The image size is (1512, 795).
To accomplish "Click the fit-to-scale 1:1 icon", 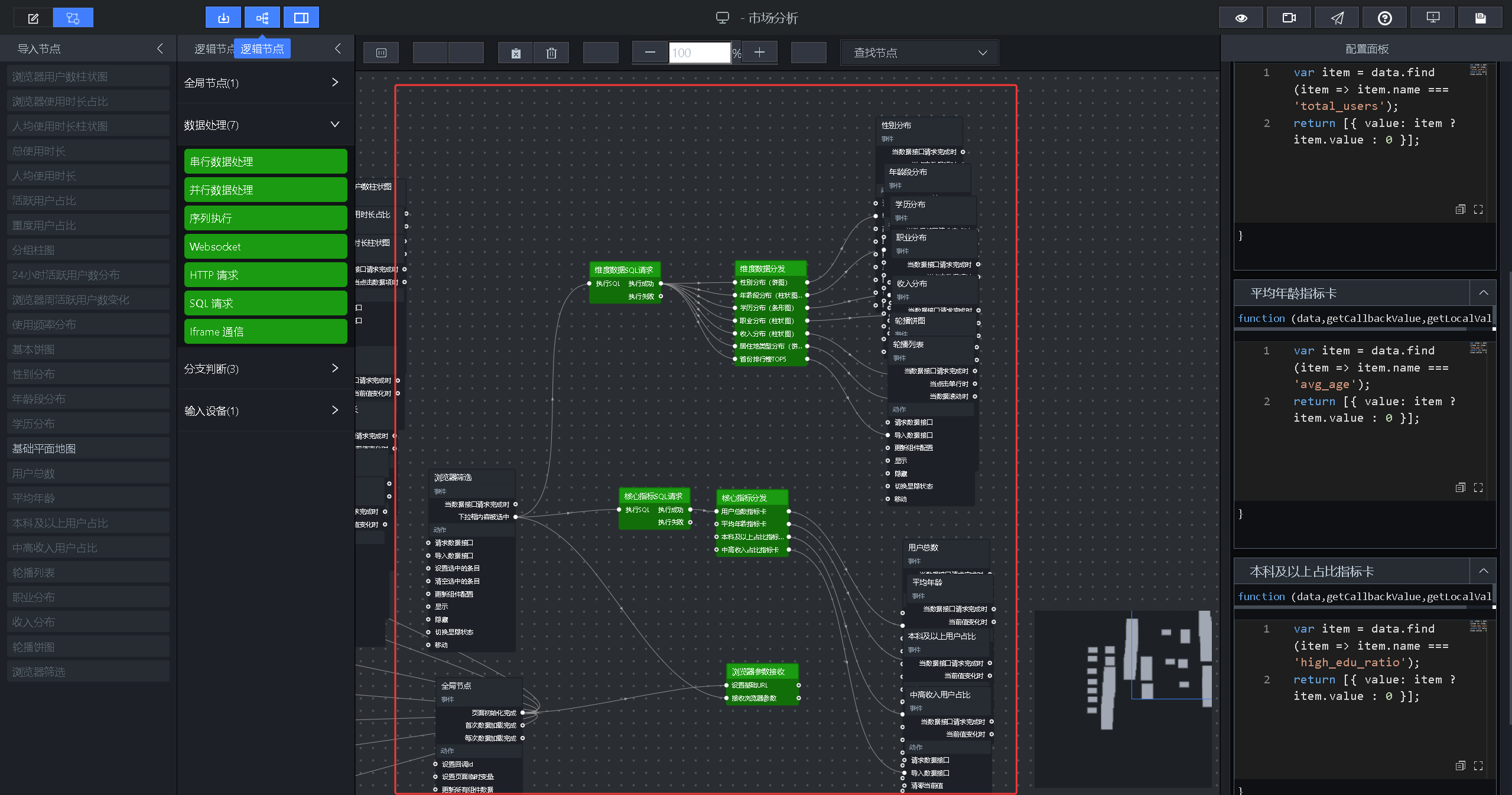I will (381, 53).
